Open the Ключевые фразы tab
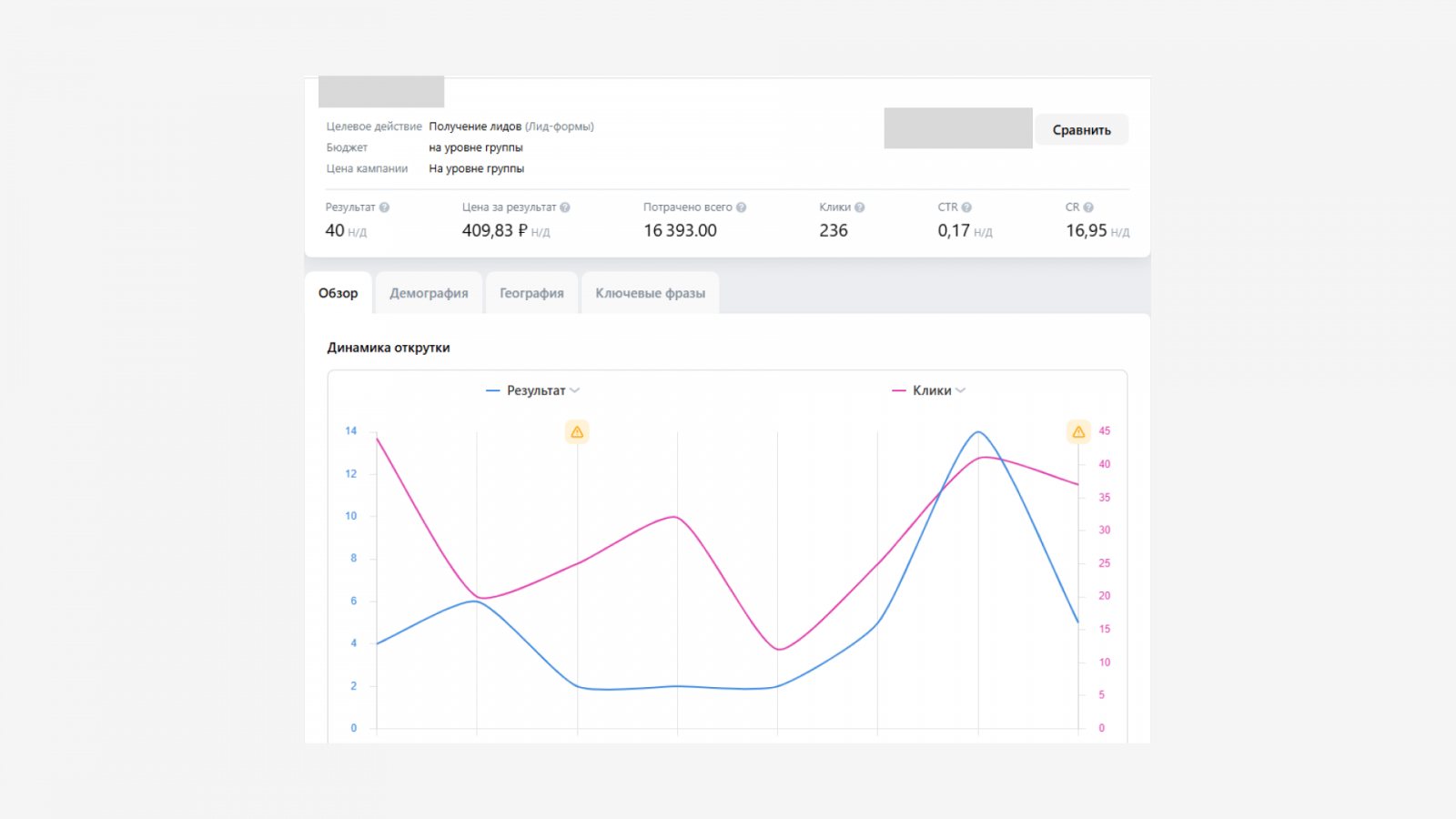 point(651,293)
